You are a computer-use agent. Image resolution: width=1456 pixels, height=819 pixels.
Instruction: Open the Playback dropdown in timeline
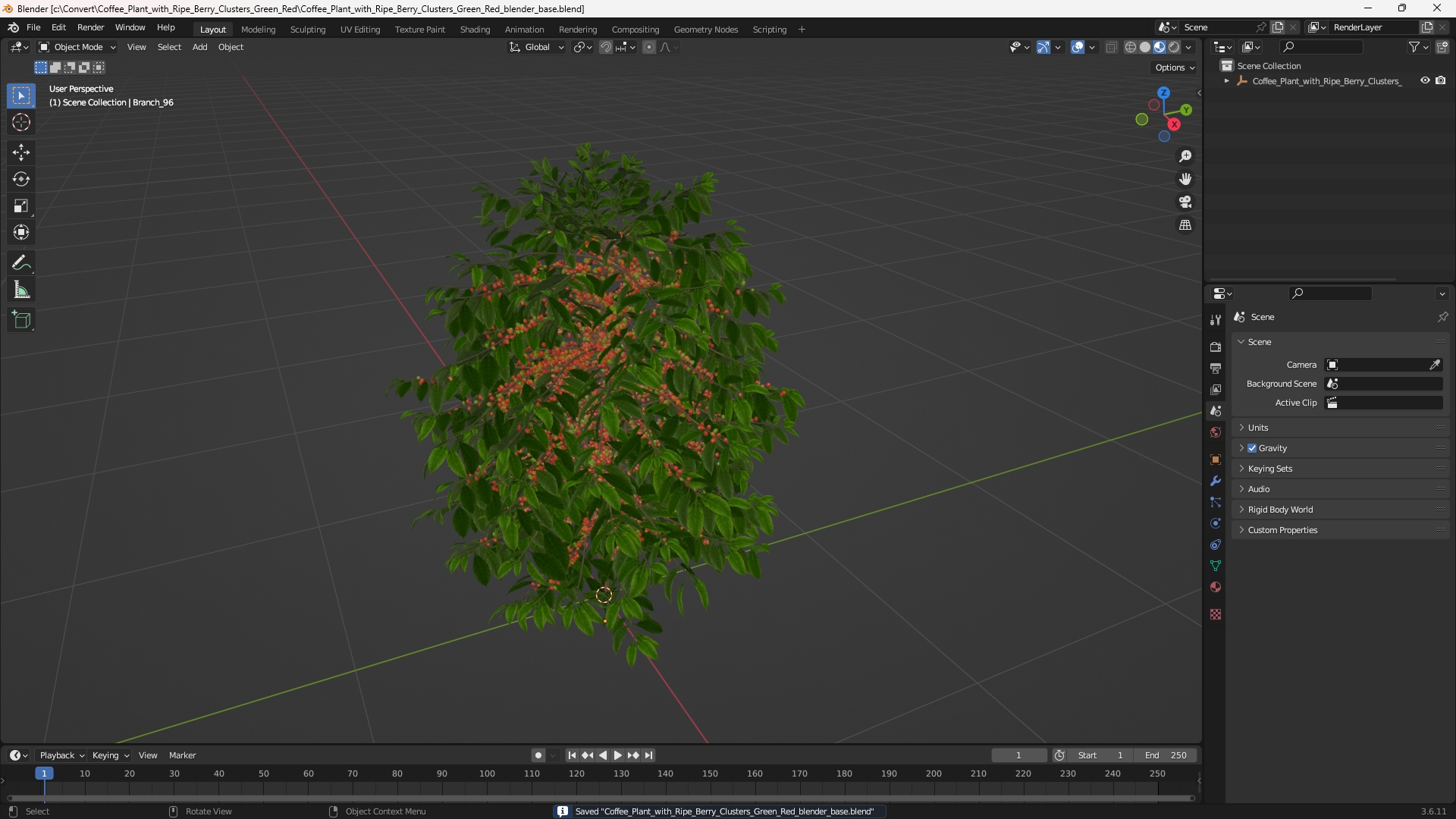click(61, 755)
